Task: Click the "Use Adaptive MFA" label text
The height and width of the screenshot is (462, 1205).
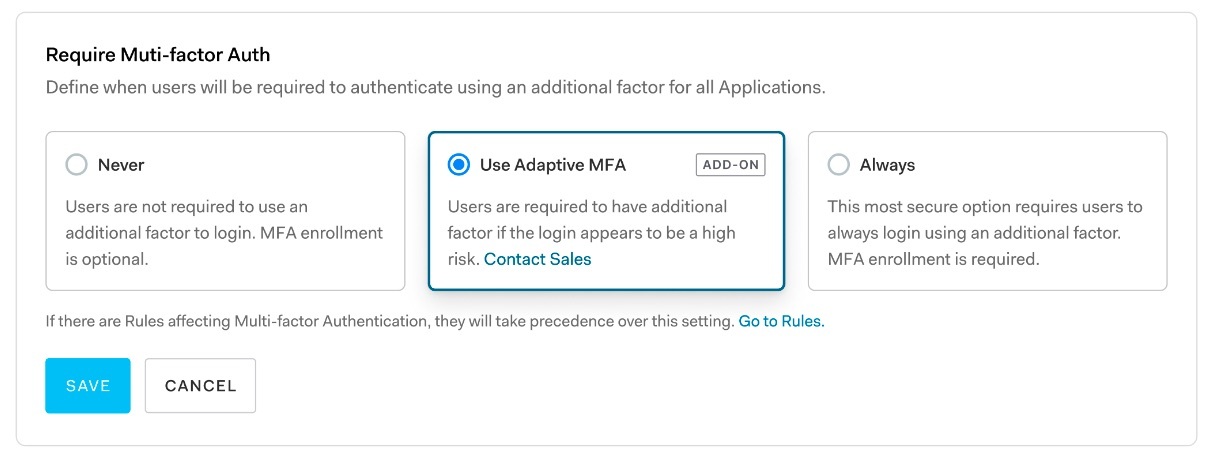Action: tap(553, 165)
